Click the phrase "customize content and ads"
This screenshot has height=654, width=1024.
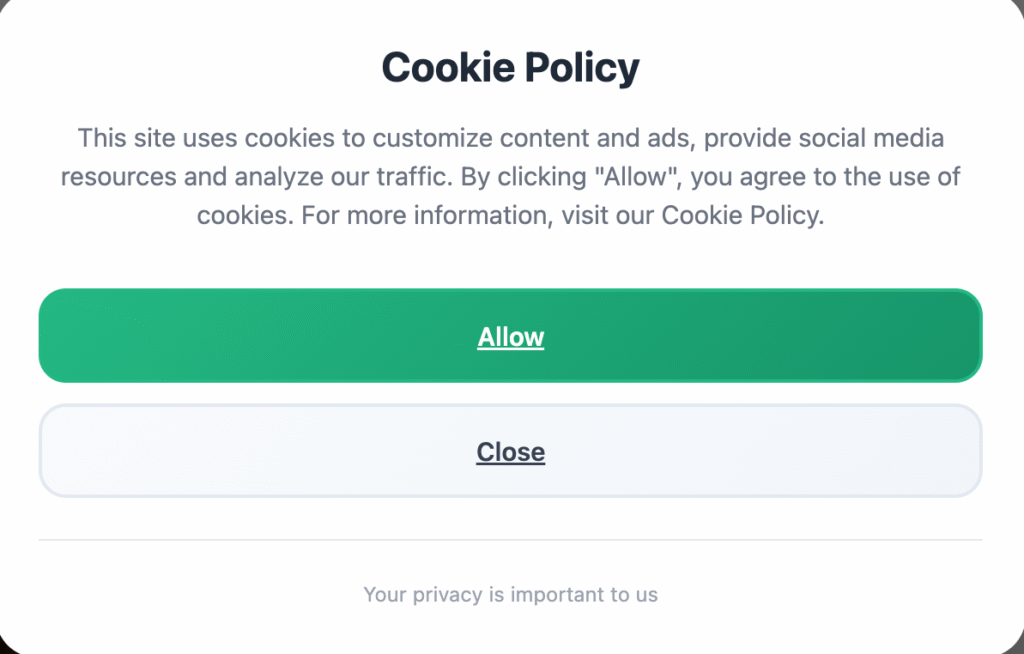(x=459, y=138)
